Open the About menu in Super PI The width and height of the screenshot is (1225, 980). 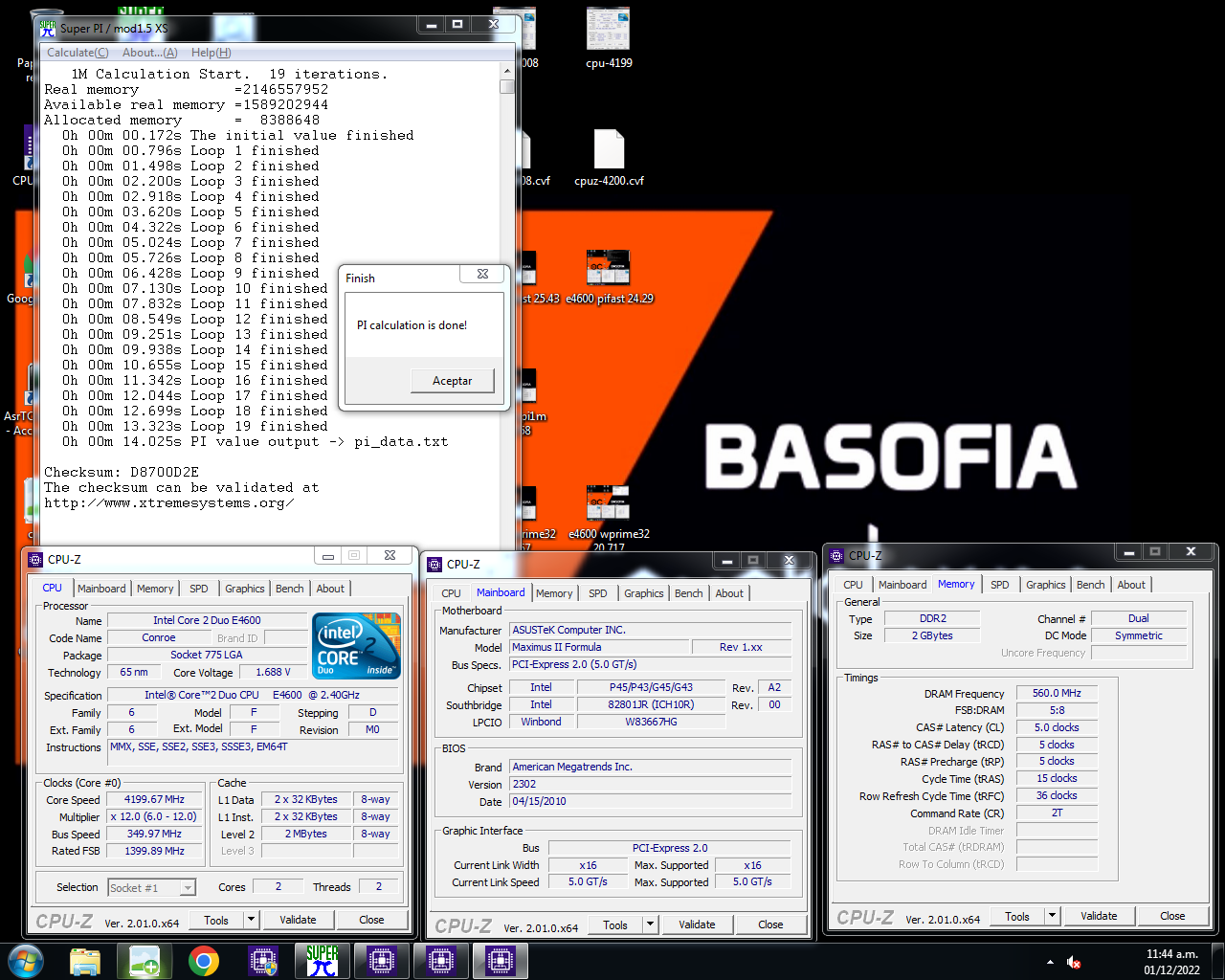coord(149,53)
